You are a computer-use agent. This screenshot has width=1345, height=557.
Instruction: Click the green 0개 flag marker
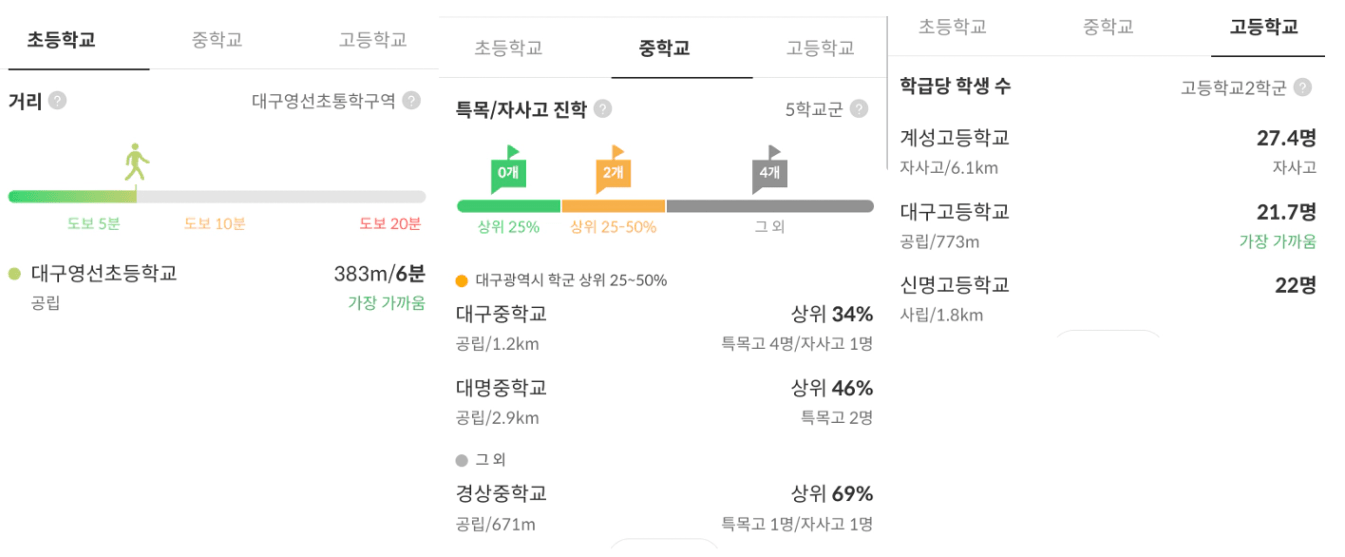click(x=508, y=170)
